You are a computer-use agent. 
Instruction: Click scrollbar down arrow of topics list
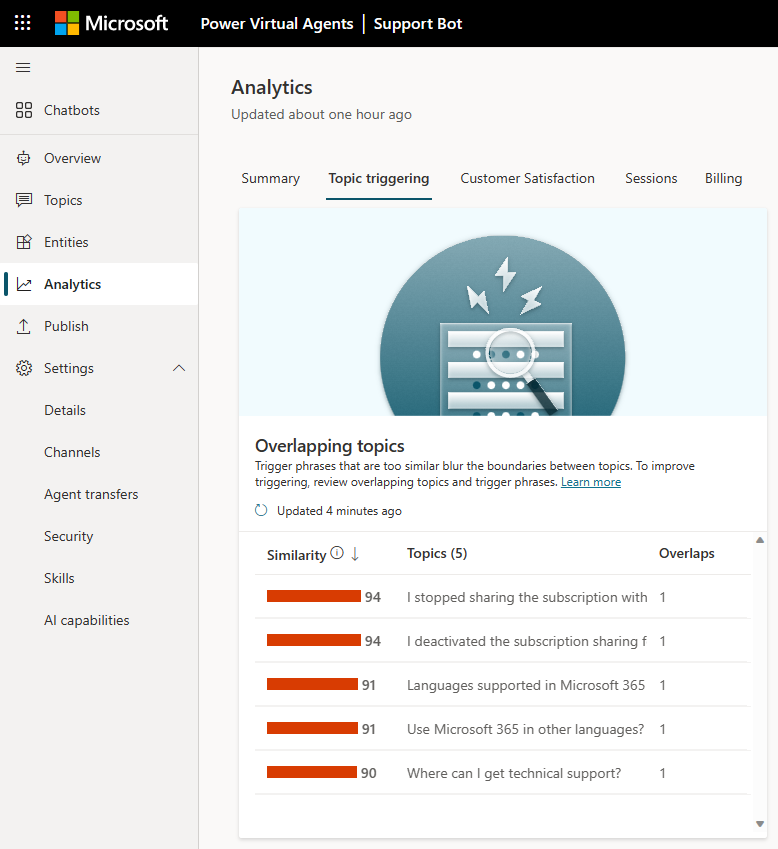(x=760, y=824)
